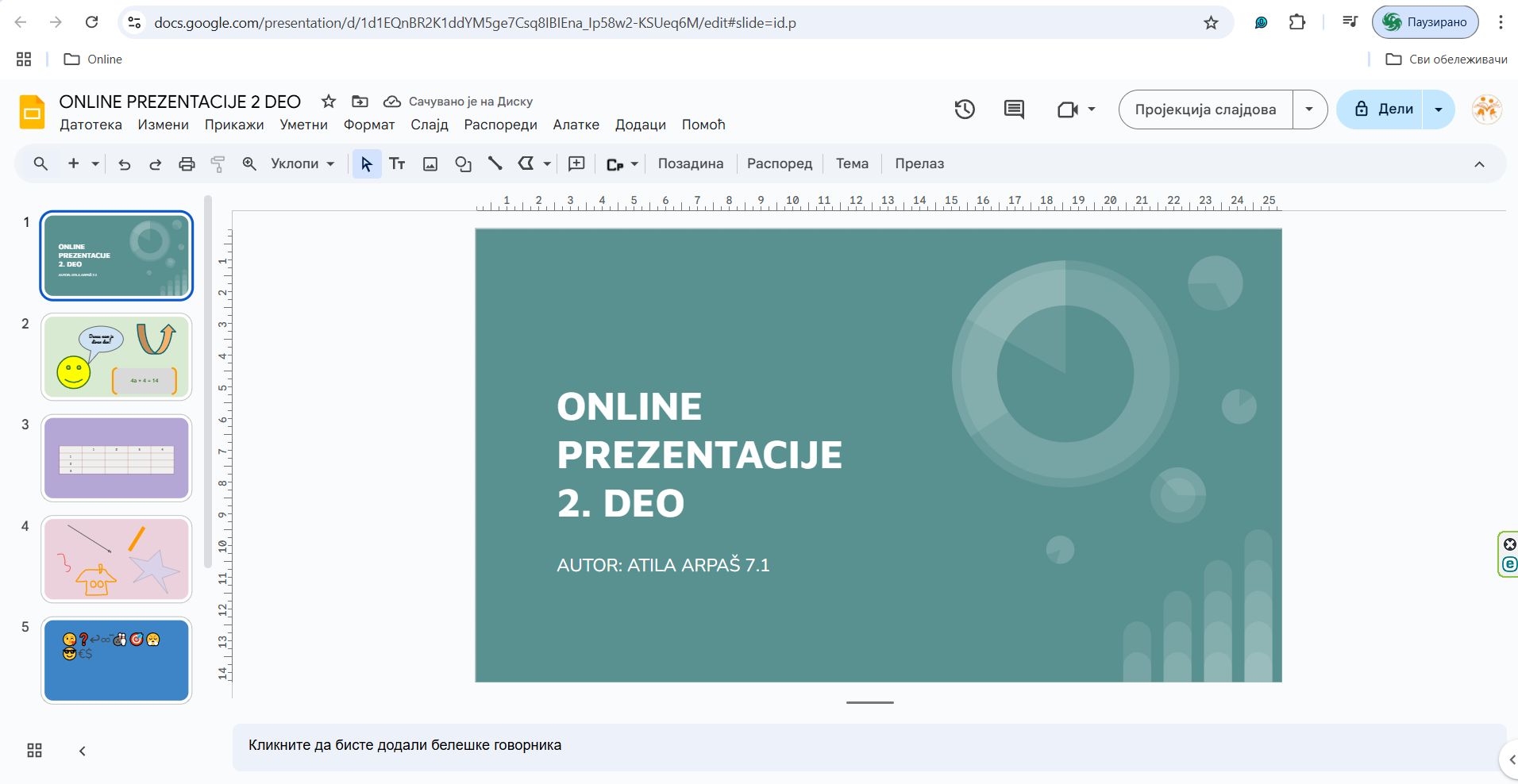Screen dimensions: 1518x784
Task: Open version history clock icon
Action: 965,110
